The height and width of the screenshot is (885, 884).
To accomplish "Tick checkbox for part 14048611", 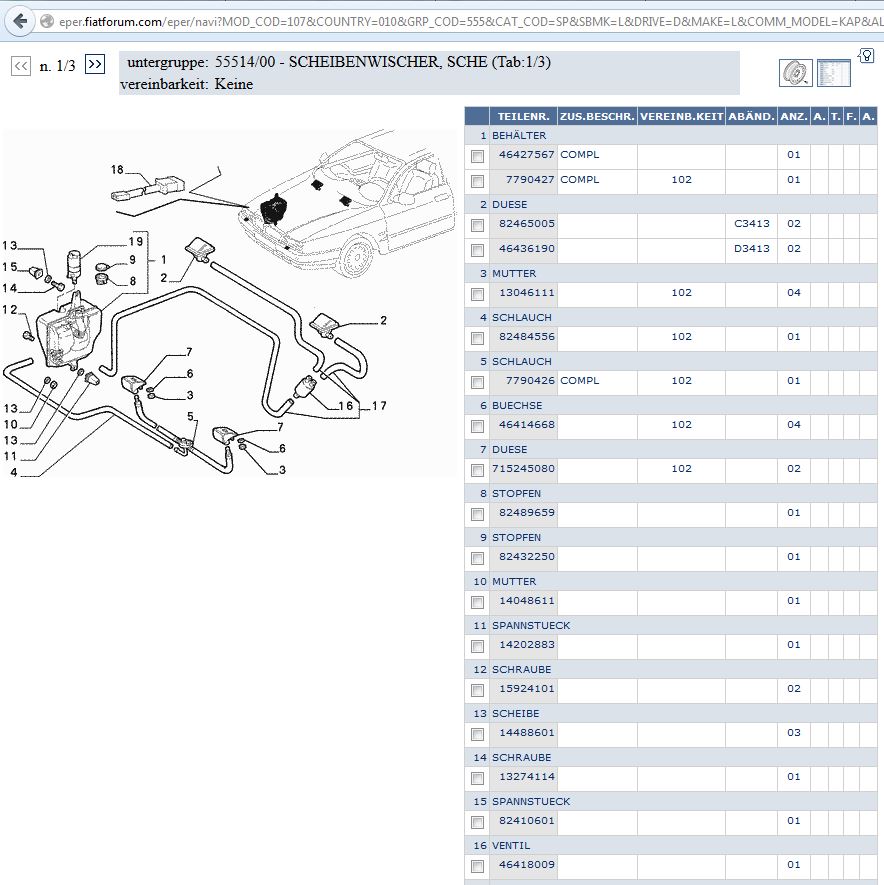I will 478,602.
